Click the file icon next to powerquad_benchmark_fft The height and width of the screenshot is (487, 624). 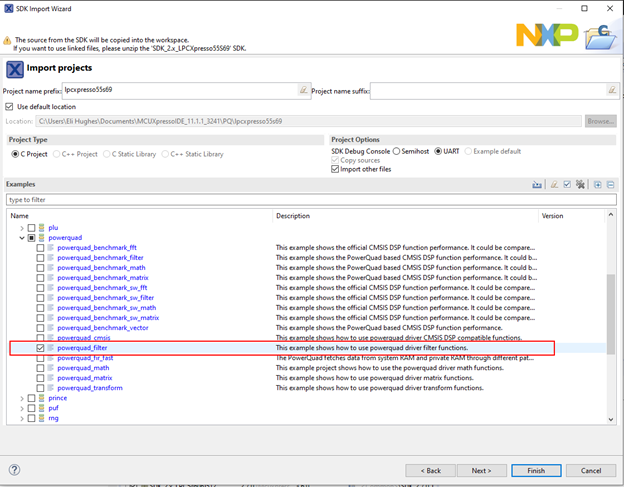click(x=51, y=247)
